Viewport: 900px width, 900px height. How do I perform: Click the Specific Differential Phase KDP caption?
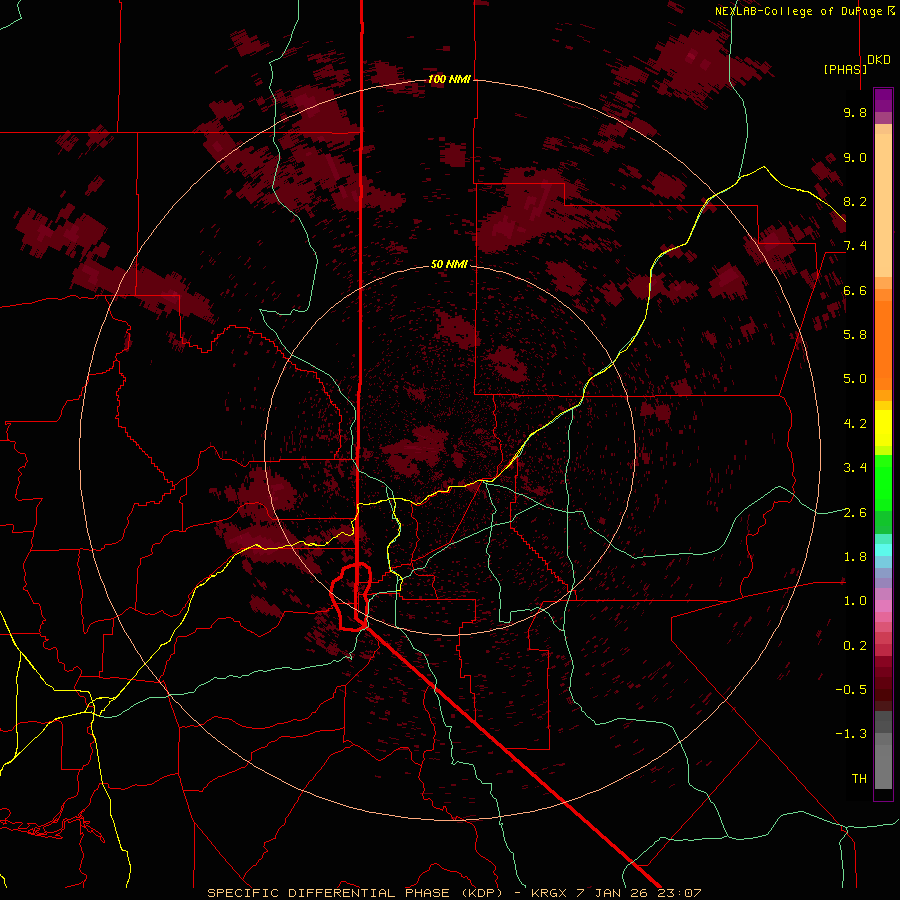click(454, 893)
